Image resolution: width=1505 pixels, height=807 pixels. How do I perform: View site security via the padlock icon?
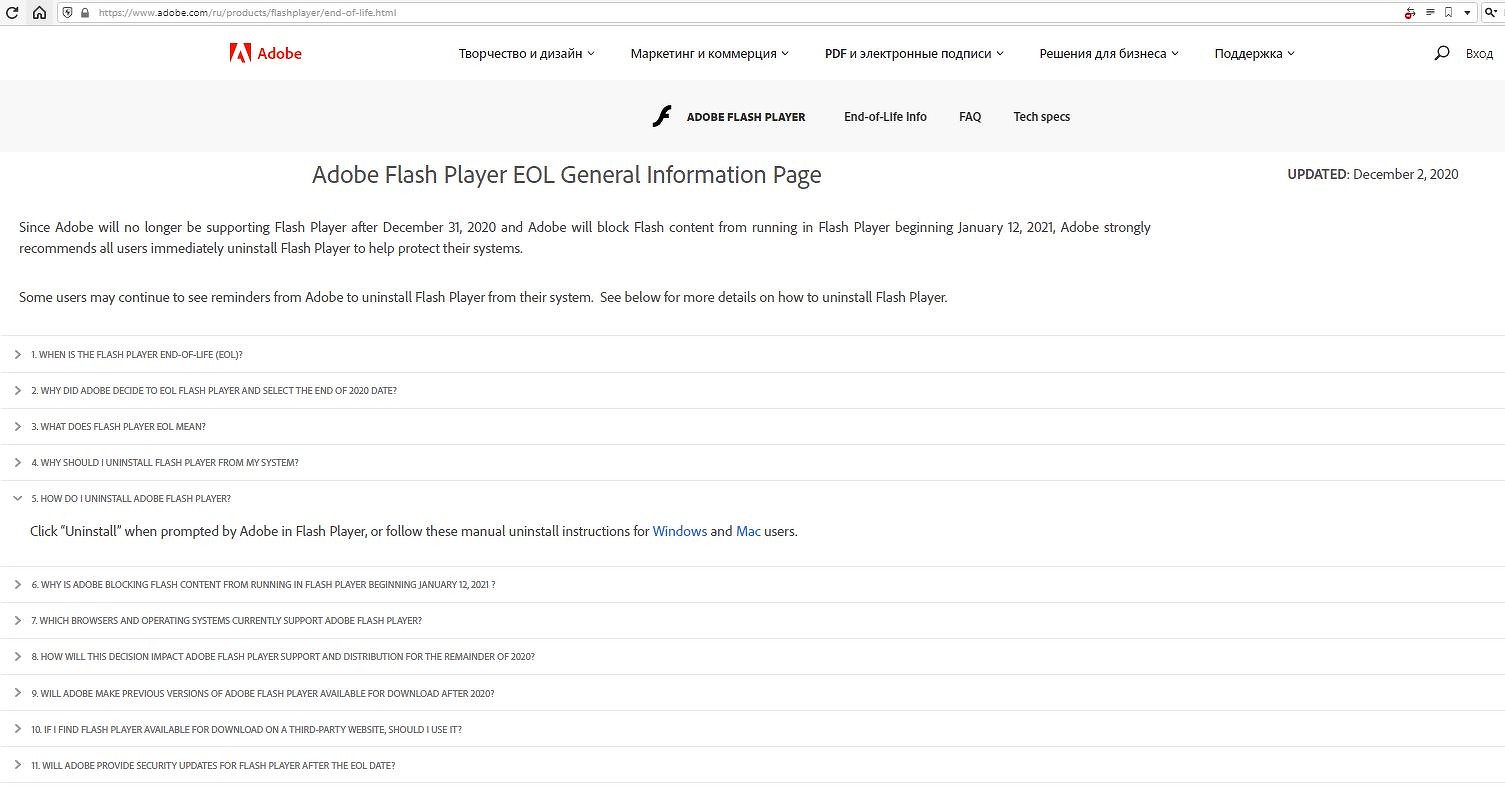(x=84, y=13)
